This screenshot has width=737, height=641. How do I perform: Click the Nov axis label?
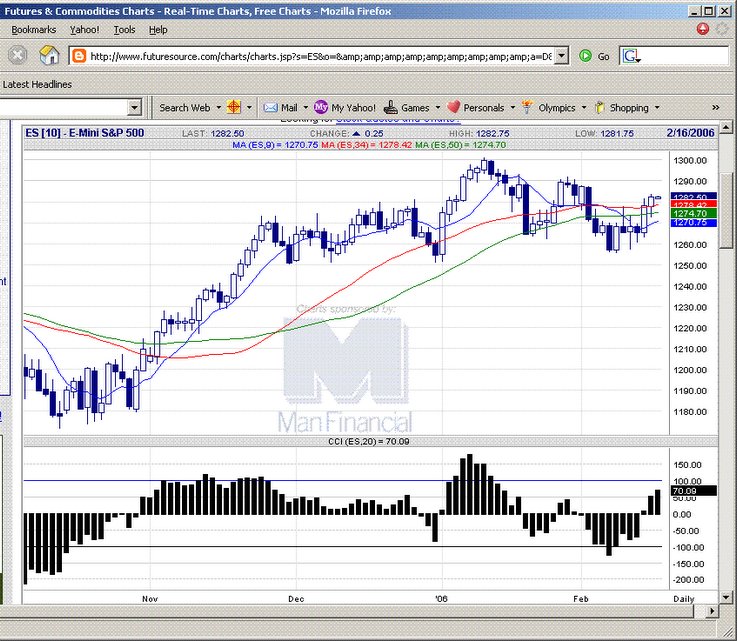click(150, 599)
